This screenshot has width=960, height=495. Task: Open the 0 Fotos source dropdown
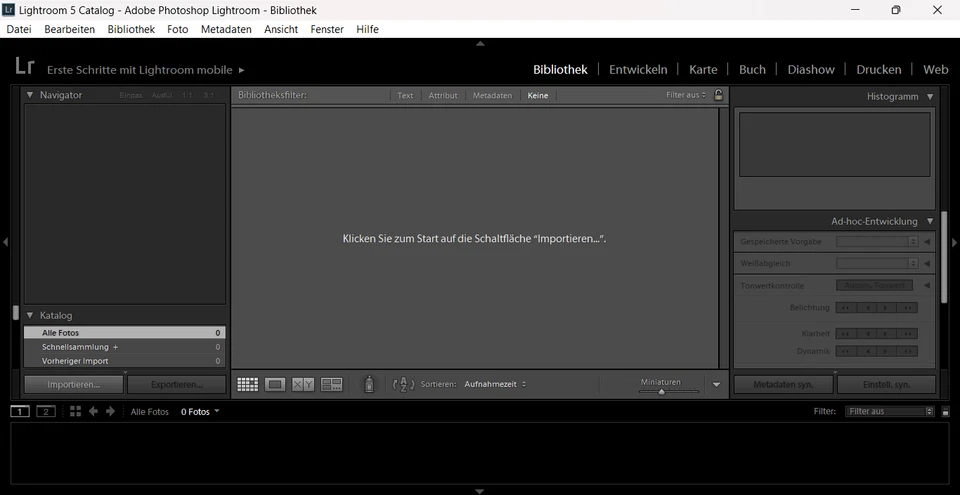(x=200, y=412)
